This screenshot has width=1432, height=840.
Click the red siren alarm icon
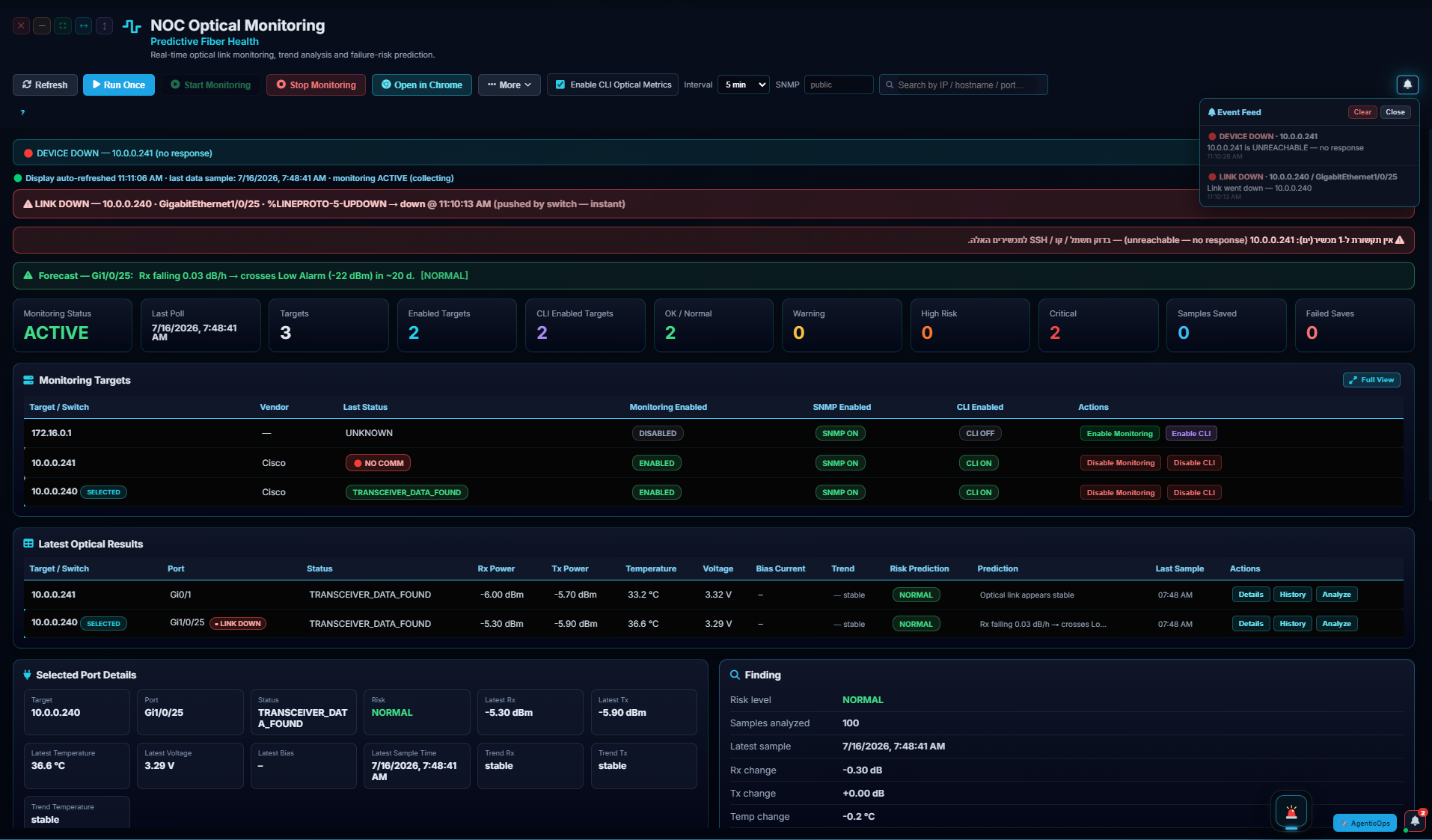tap(1291, 812)
